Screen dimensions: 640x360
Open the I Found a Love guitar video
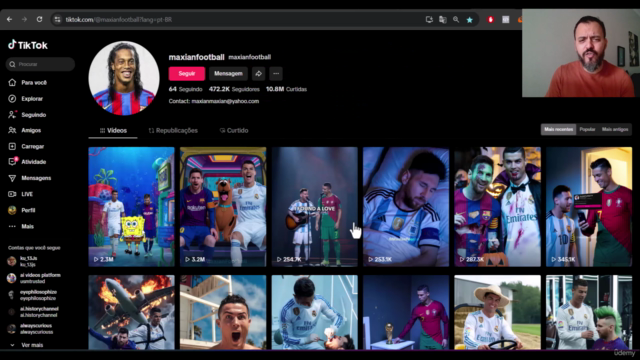point(315,207)
